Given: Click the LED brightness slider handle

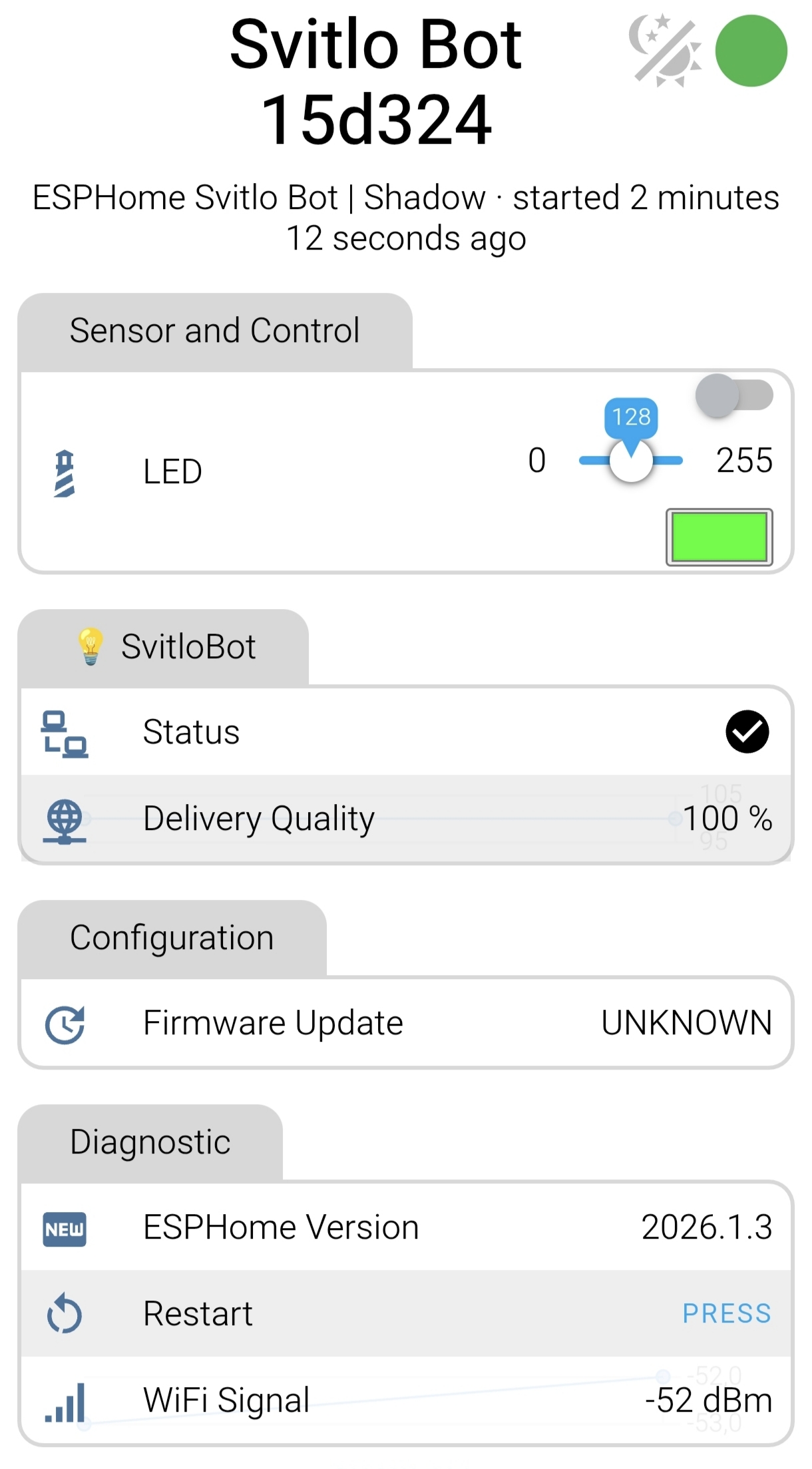Looking at the screenshot, I should coord(631,461).
